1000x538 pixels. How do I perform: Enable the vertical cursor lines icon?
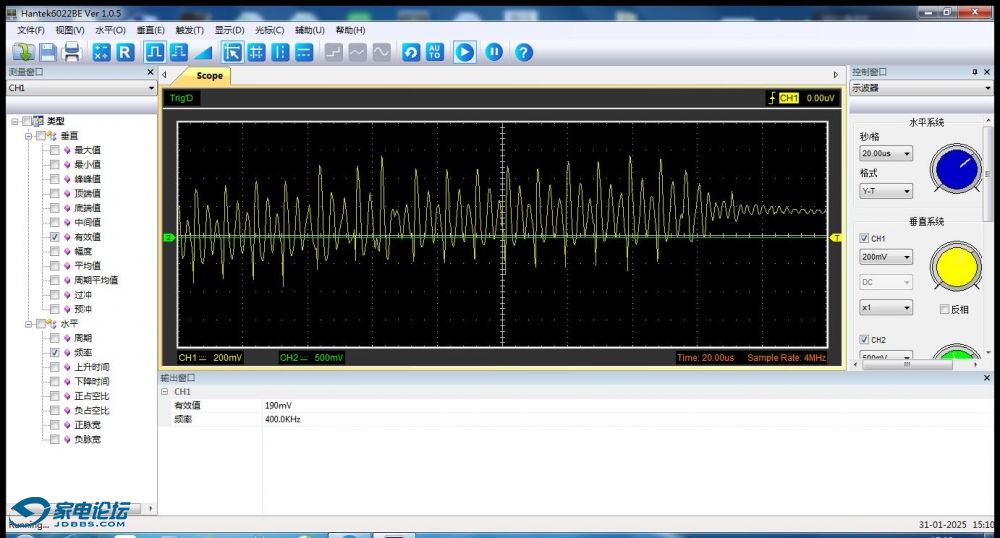click(280, 52)
